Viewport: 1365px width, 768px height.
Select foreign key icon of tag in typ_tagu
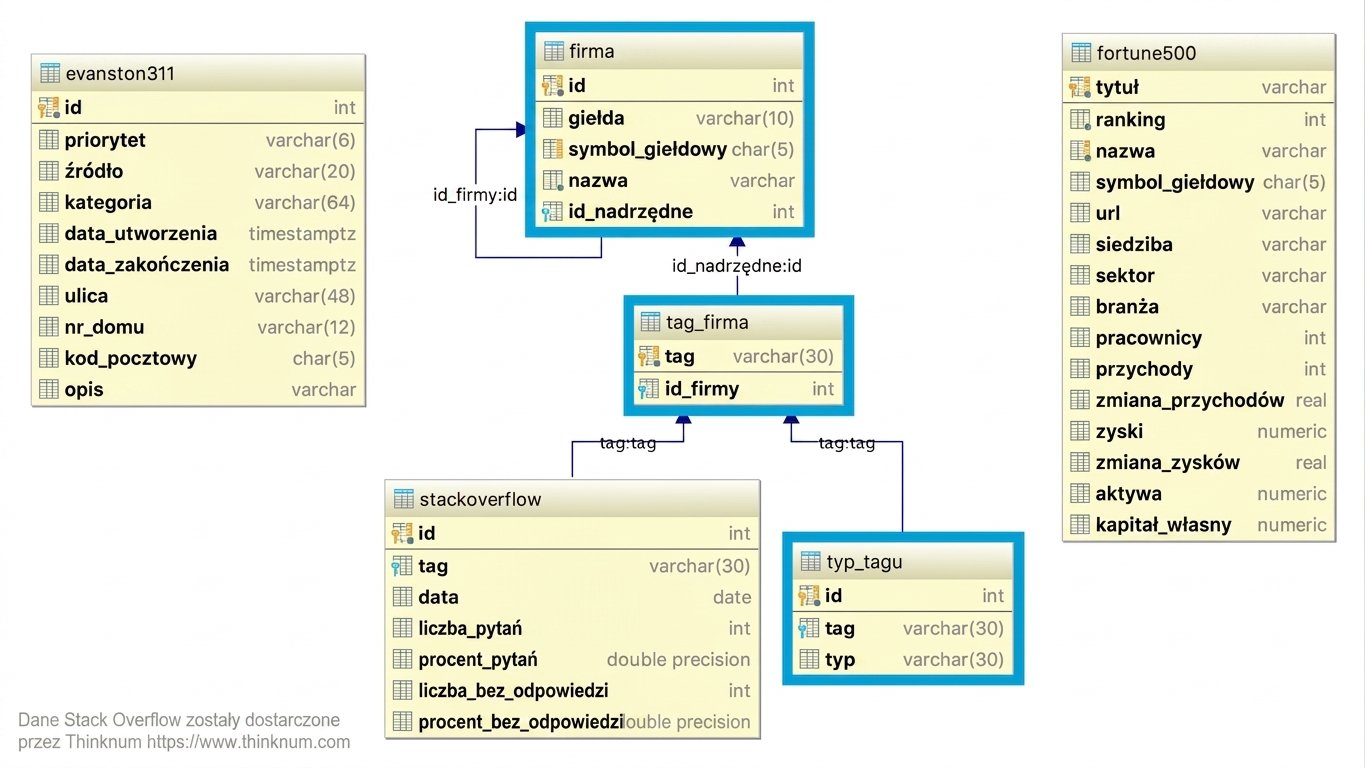coord(810,628)
